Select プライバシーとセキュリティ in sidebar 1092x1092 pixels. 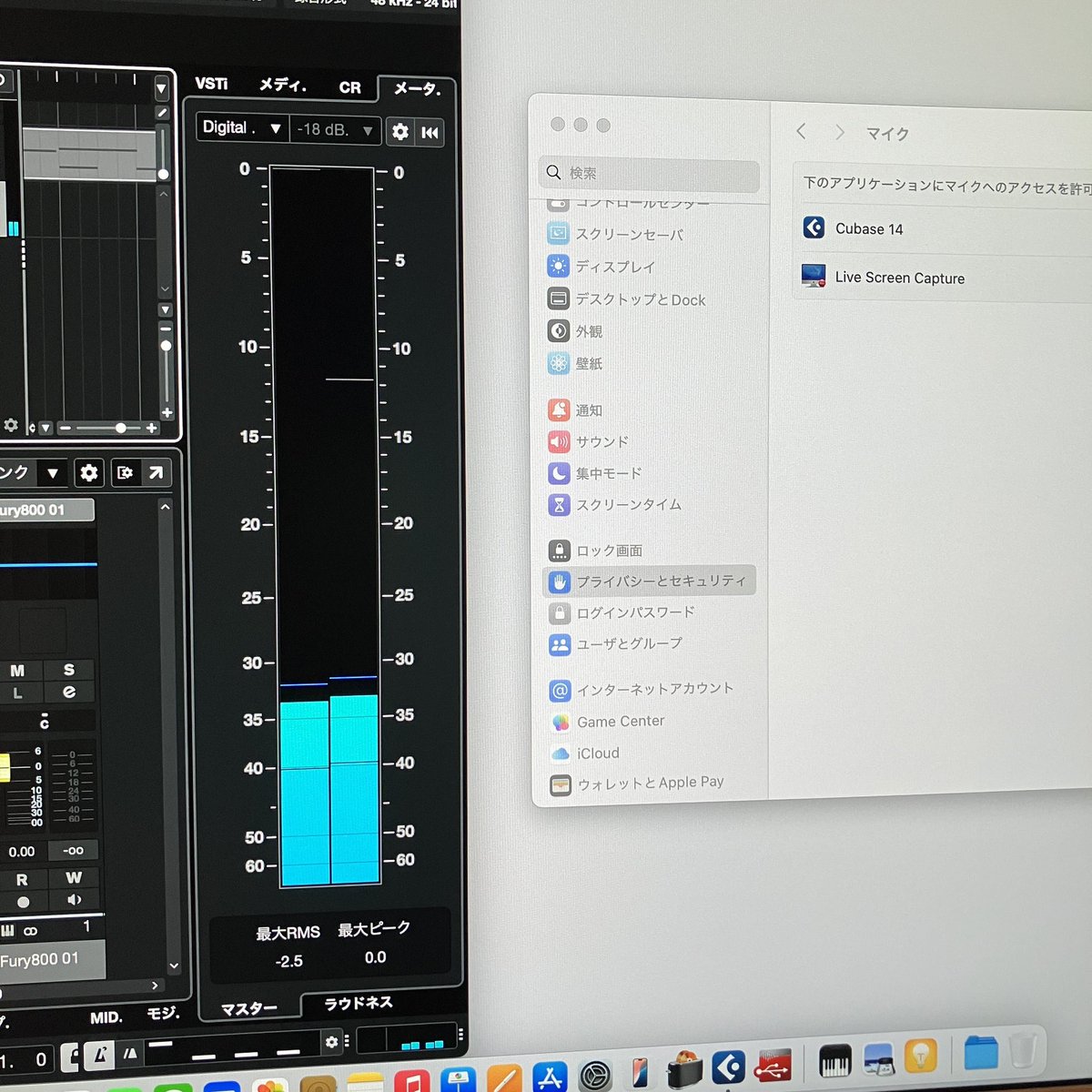(x=649, y=581)
